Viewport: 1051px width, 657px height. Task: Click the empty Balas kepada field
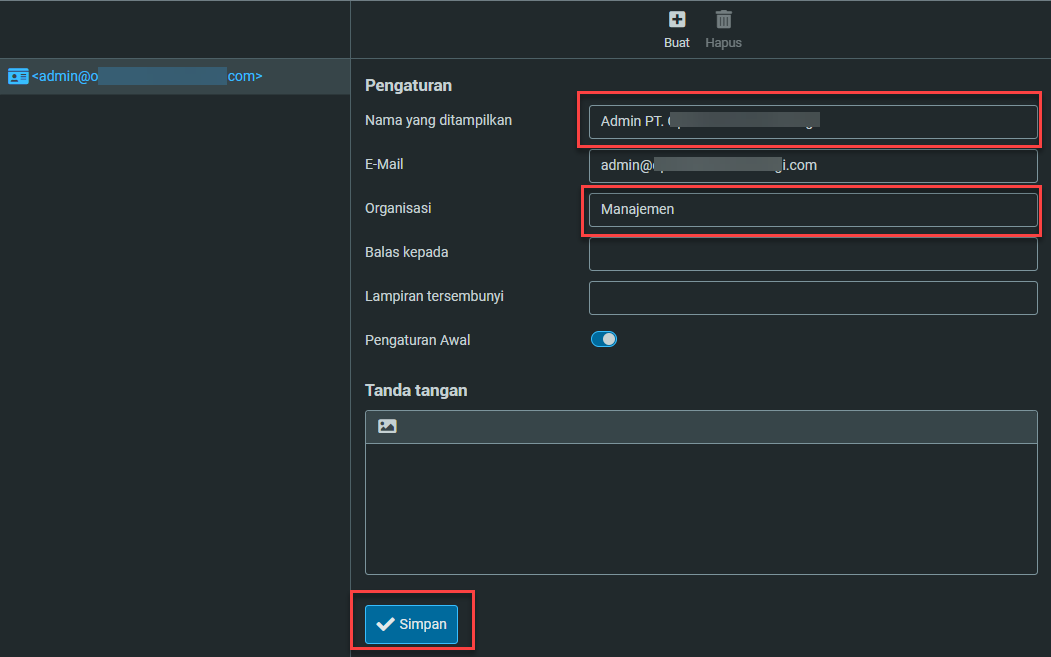coord(812,254)
